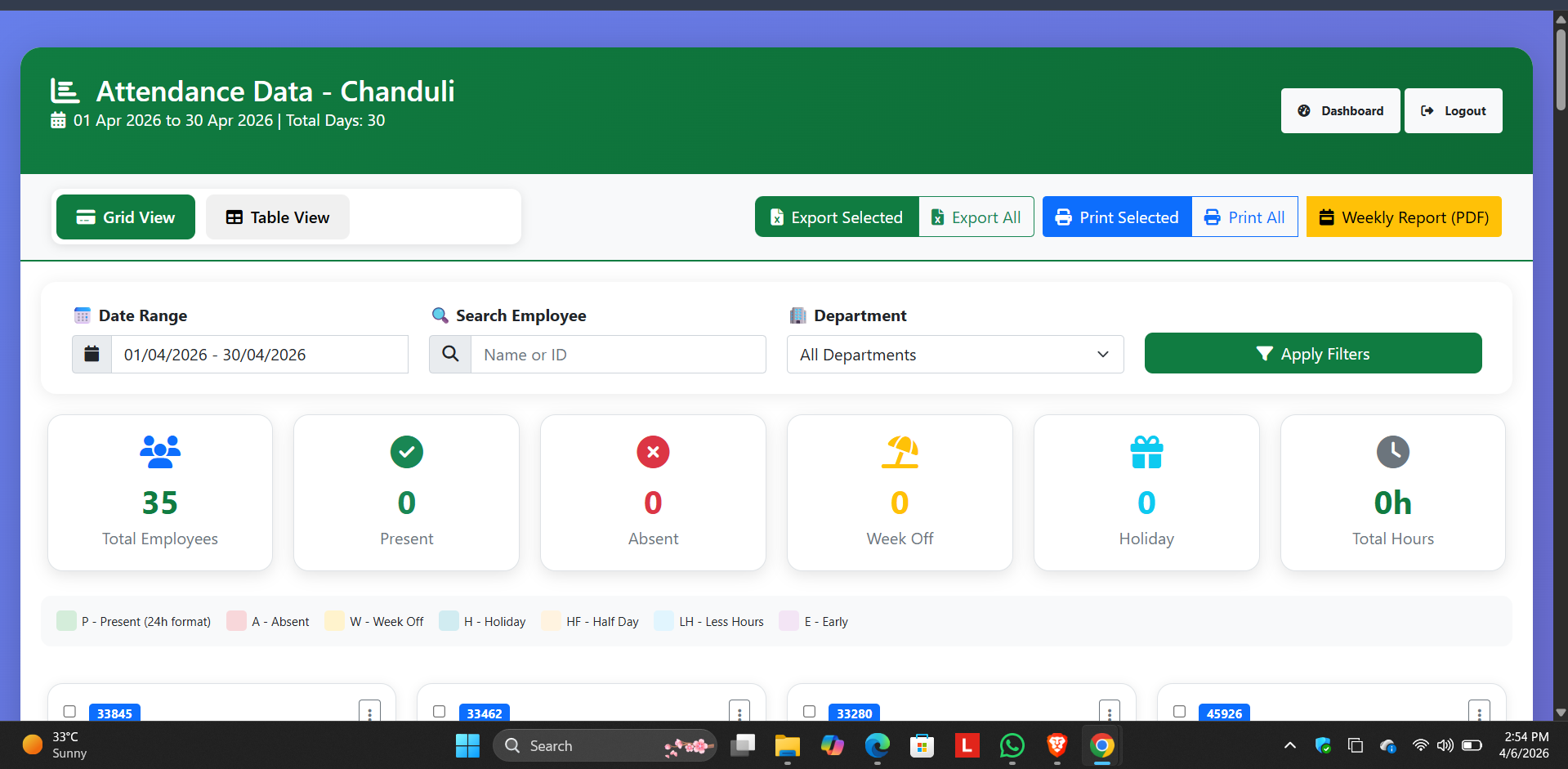Switch to Table View
The height and width of the screenshot is (769, 1568).
278,217
